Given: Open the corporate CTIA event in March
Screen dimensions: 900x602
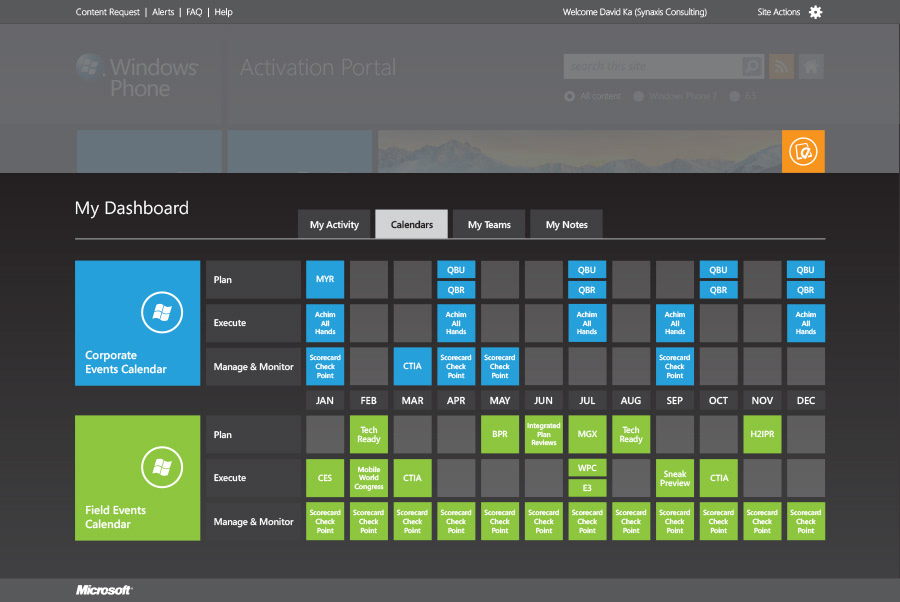Looking at the screenshot, I should pyautogui.click(x=412, y=366).
